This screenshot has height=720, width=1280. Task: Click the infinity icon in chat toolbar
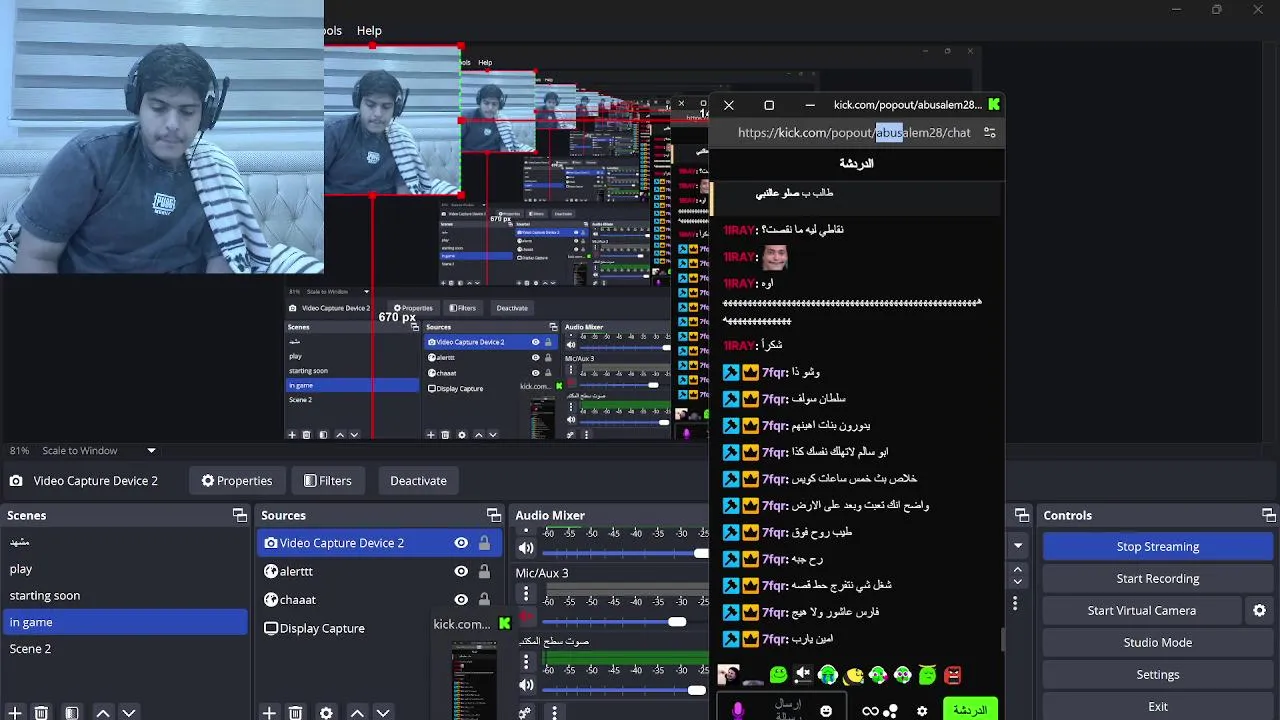click(870, 711)
